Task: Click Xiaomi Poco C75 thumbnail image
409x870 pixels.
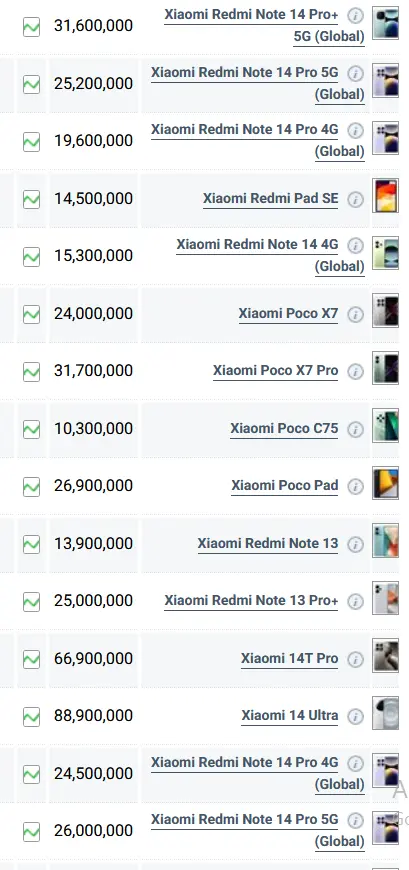Action: (385, 425)
